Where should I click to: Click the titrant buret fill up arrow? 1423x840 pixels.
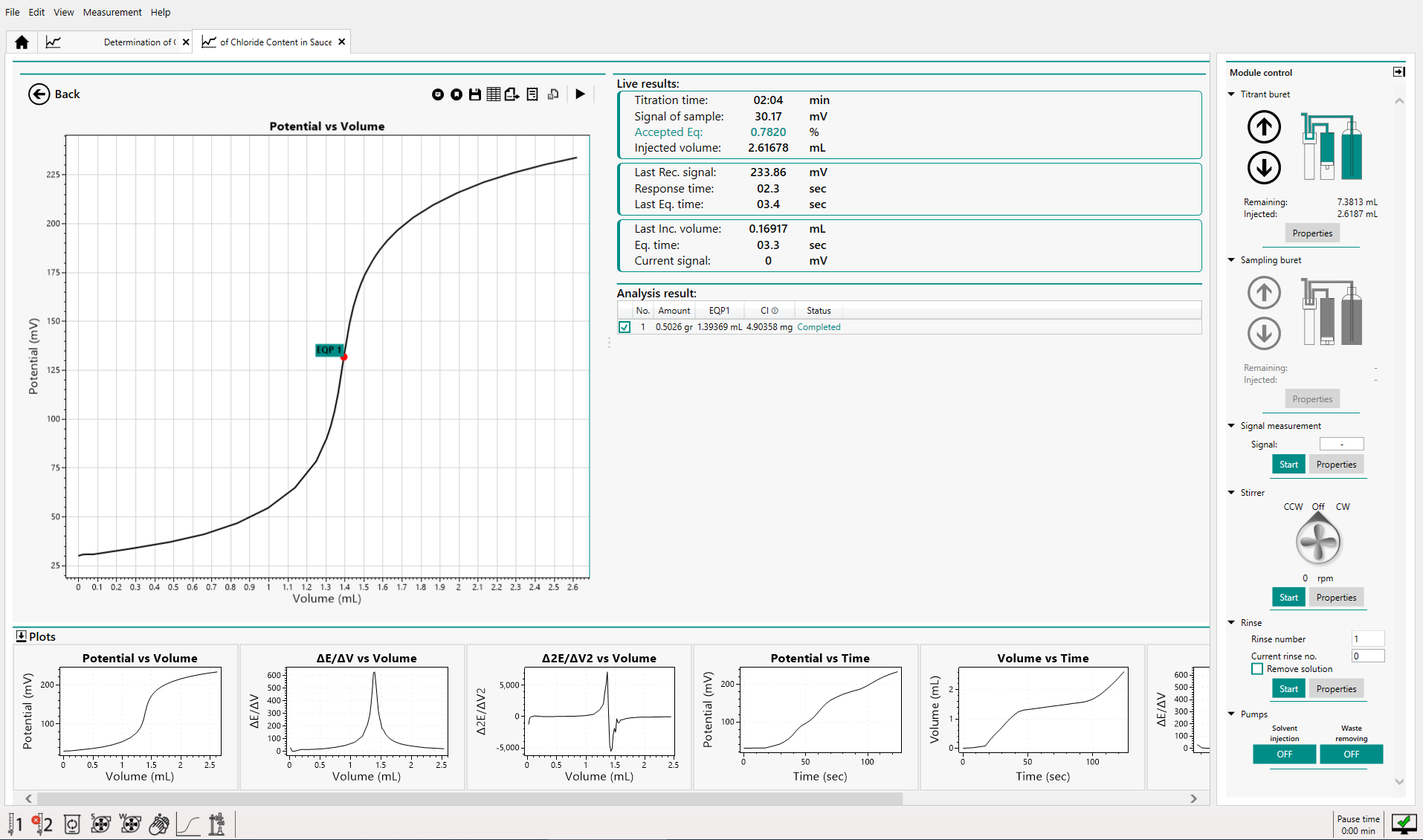(x=1263, y=127)
